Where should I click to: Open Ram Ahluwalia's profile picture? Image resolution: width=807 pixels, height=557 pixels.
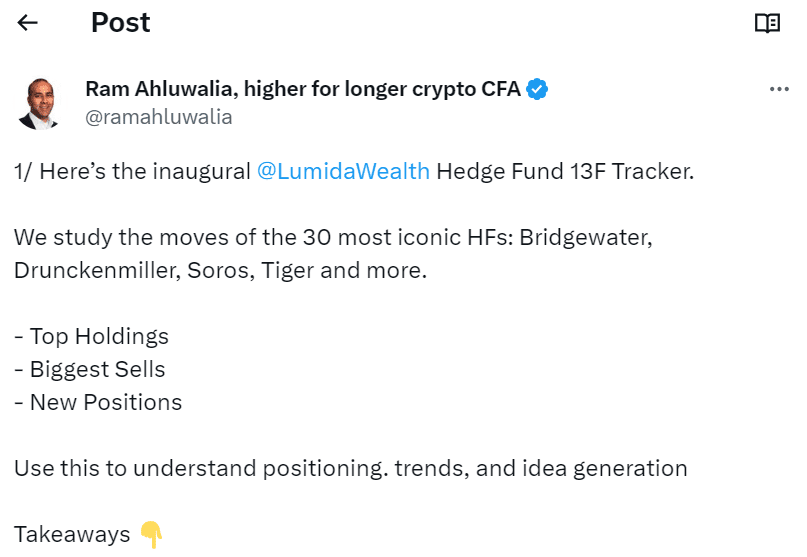click(39, 102)
